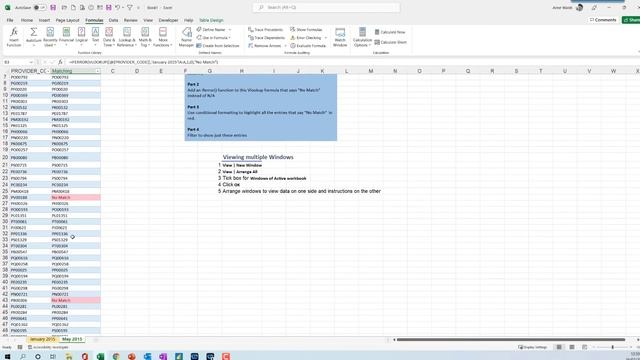Click Calculate Now

coord(390,32)
